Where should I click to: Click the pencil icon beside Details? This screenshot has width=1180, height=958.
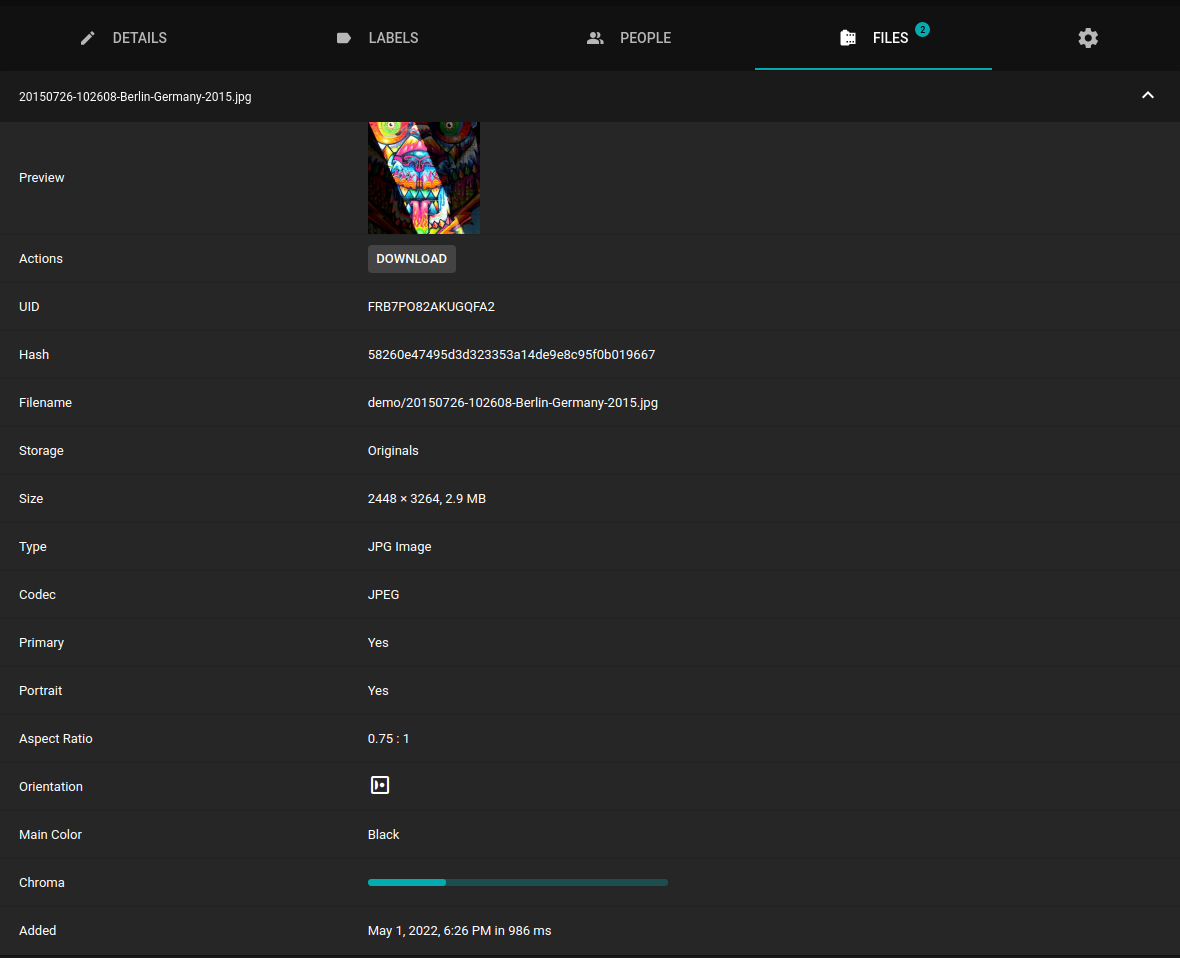[x=88, y=38]
